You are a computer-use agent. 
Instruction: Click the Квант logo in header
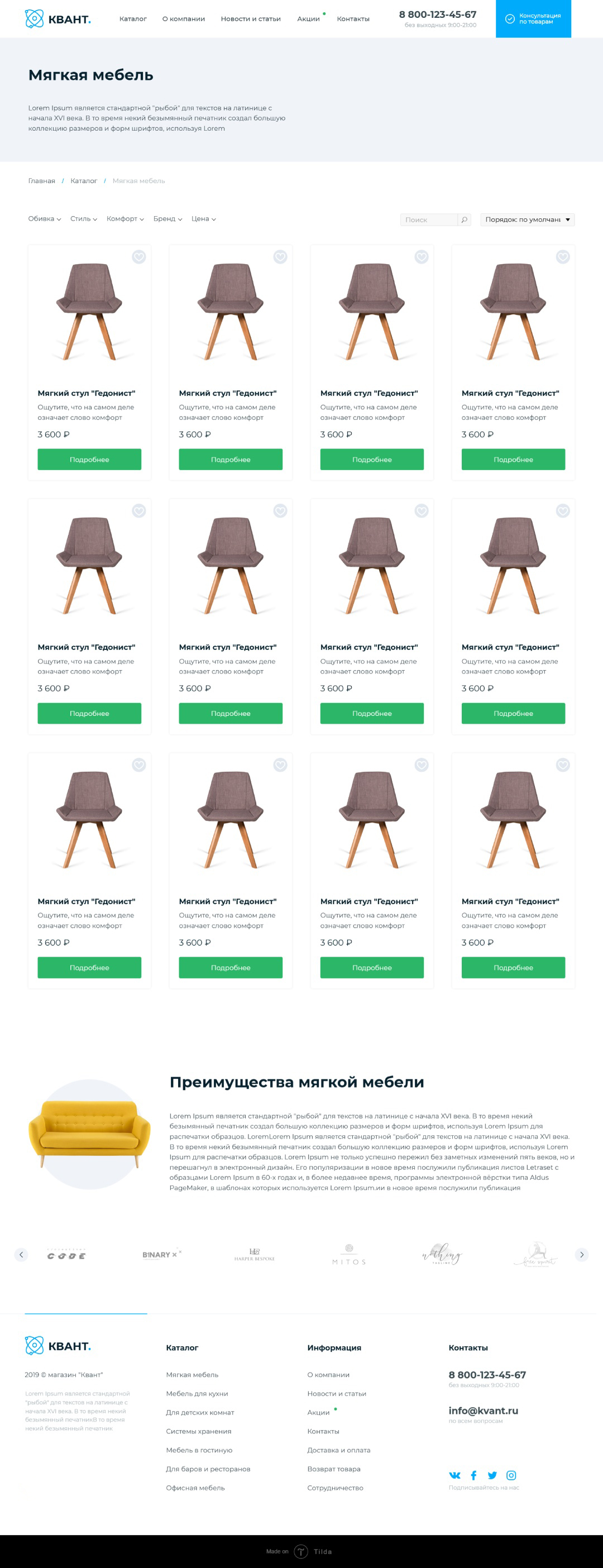pyautogui.click(x=58, y=19)
